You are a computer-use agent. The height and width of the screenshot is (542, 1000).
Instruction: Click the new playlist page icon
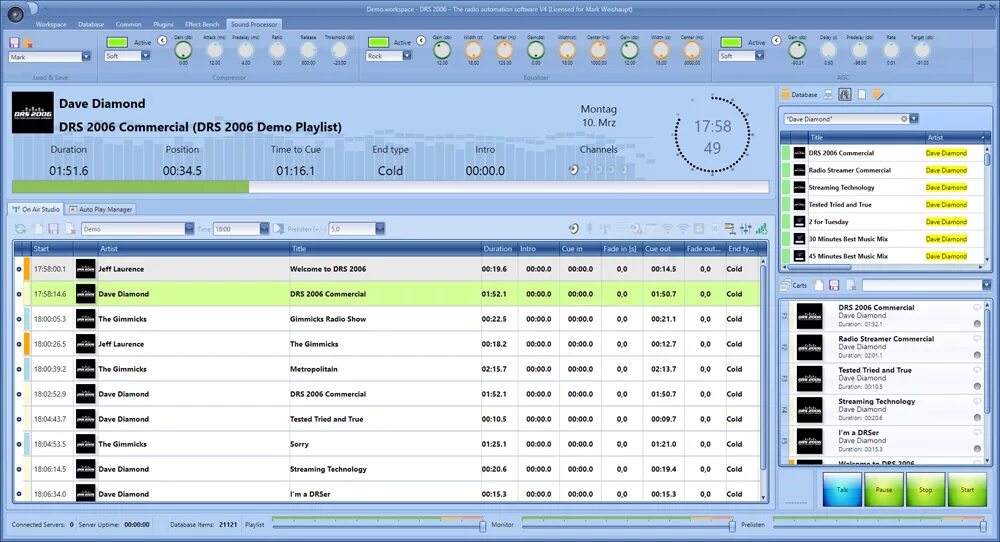click(x=38, y=229)
